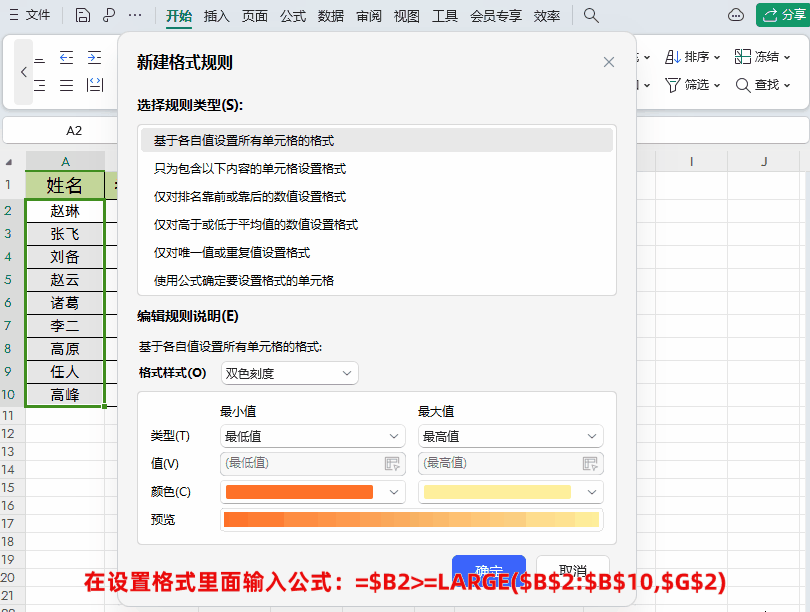Click range picker icon in 最大值 field
The image size is (810, 612).
pos(590,463)
